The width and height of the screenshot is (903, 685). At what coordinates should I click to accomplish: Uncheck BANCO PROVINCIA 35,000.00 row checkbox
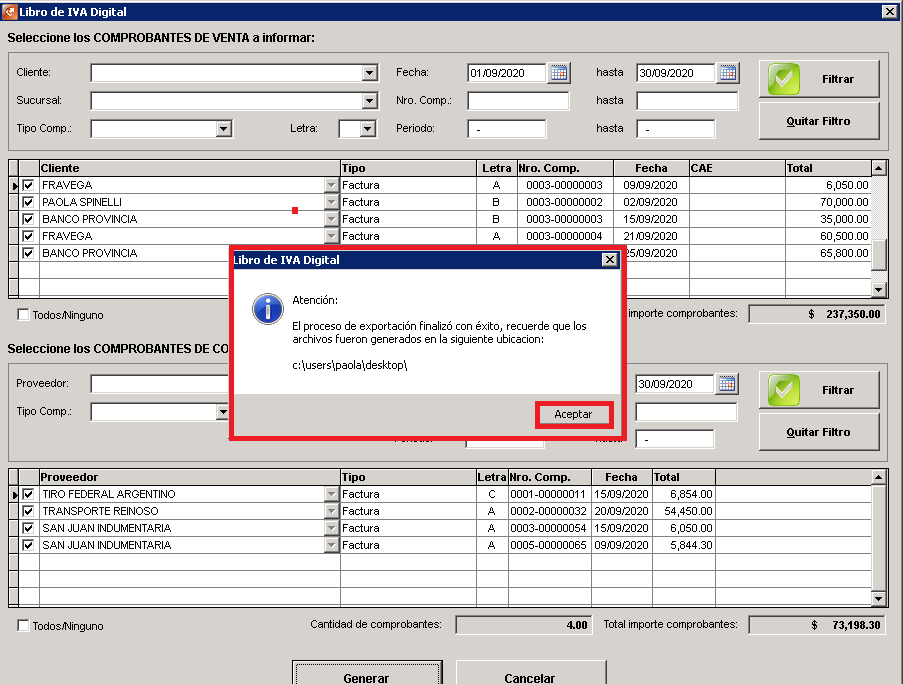[x=28, y=219]
